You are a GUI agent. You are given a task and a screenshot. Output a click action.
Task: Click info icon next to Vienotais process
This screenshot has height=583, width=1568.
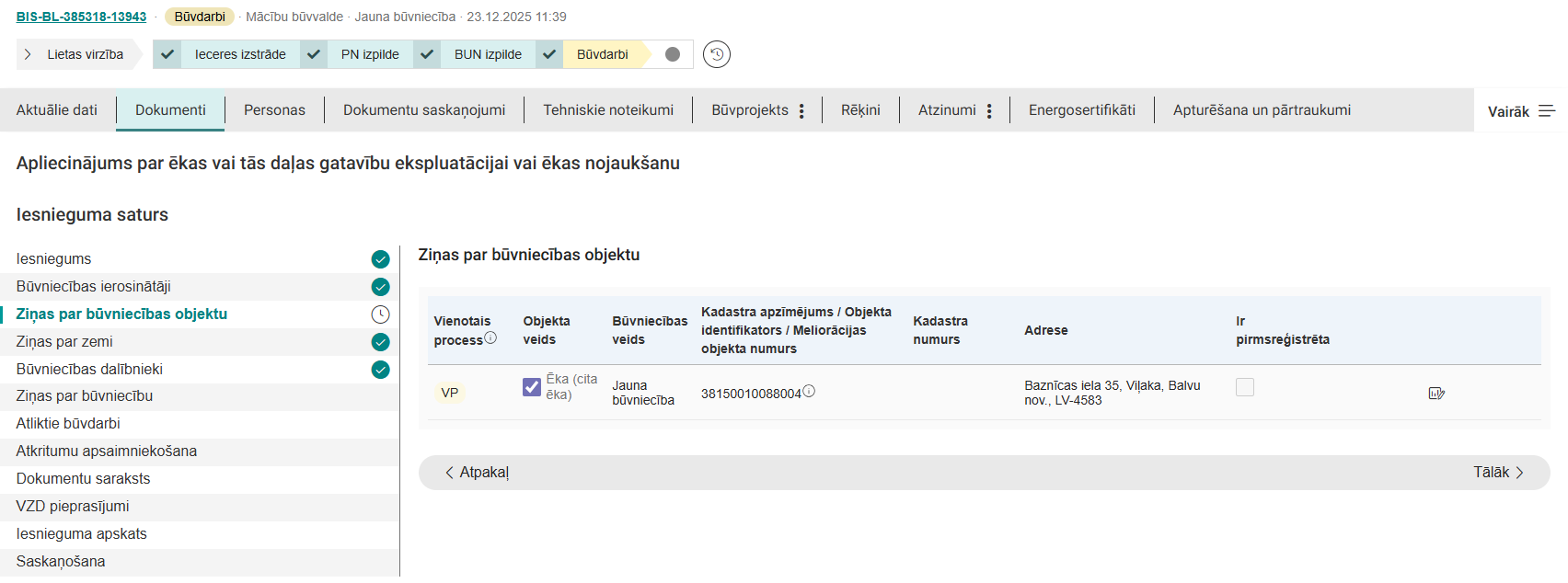[x=490, y=337]
